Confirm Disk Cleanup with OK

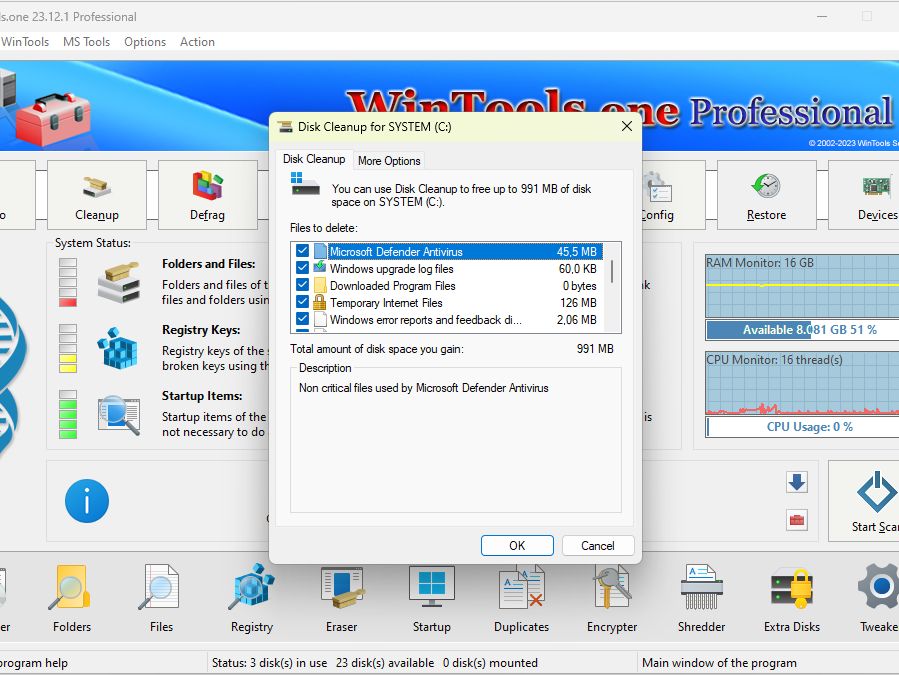point(517,545)
